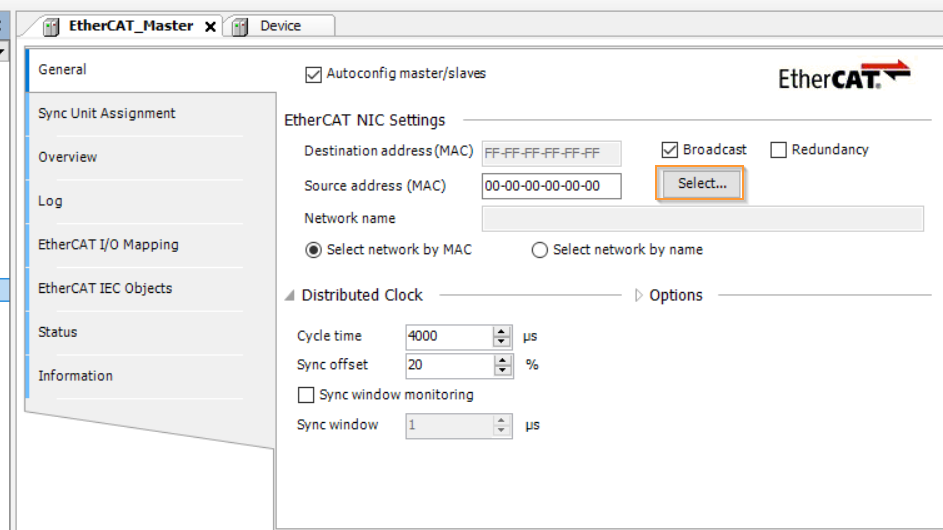Click the EtherCAT logo
The image size is (943, 530).
click(x=844, y=75)
